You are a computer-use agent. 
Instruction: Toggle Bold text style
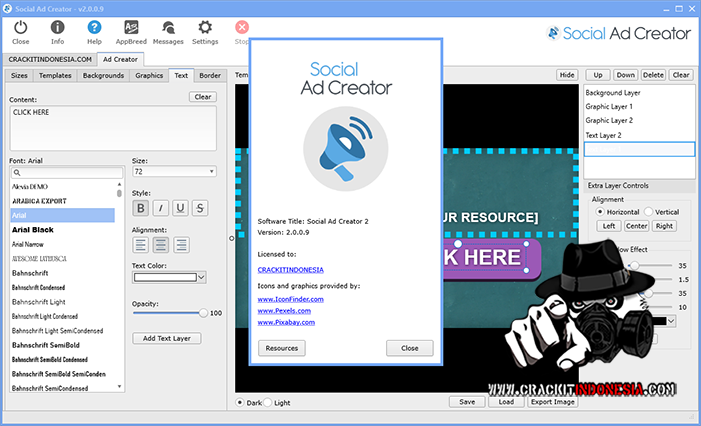(x=141, y=208)
